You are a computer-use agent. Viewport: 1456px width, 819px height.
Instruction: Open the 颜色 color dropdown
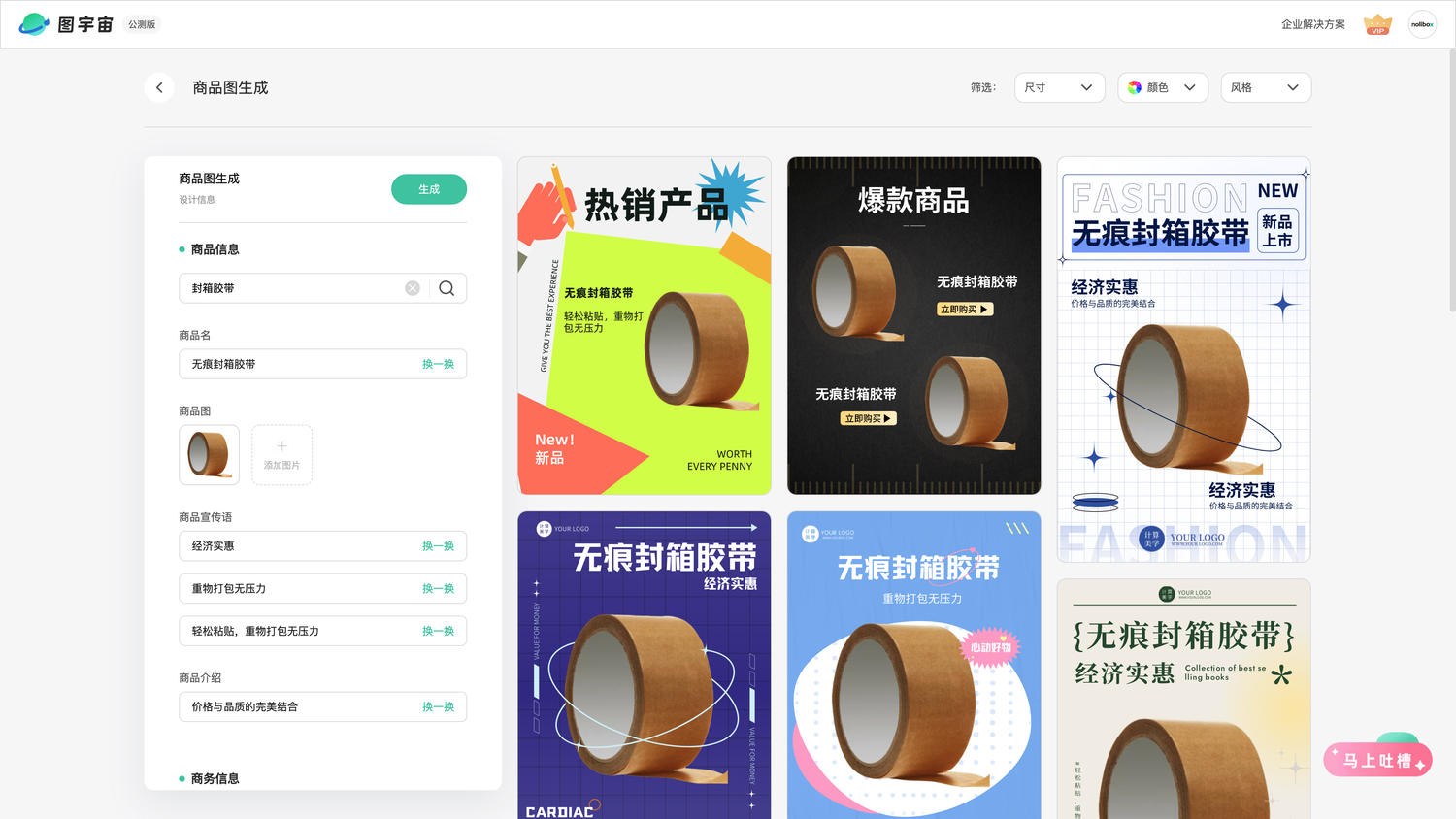[x=1163, y=87]
